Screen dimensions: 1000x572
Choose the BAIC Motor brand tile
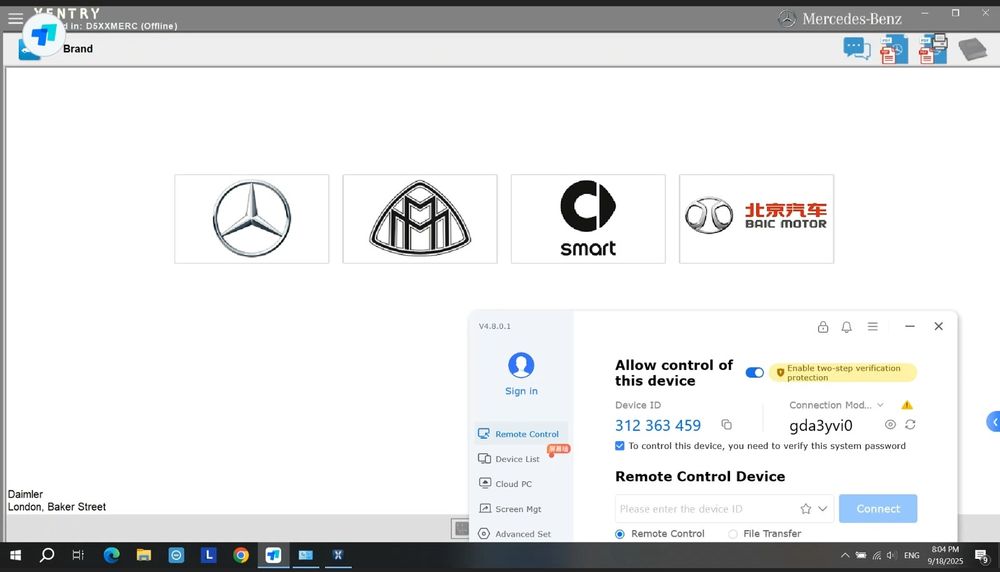click(756, 219)
